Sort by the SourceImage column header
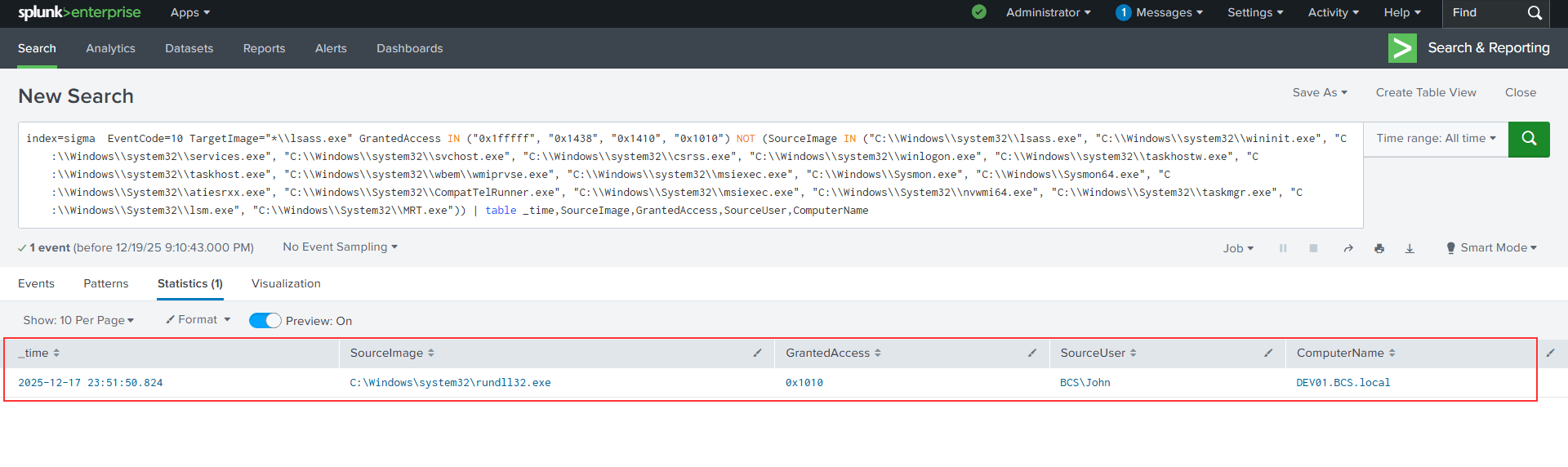 (392, 353)
